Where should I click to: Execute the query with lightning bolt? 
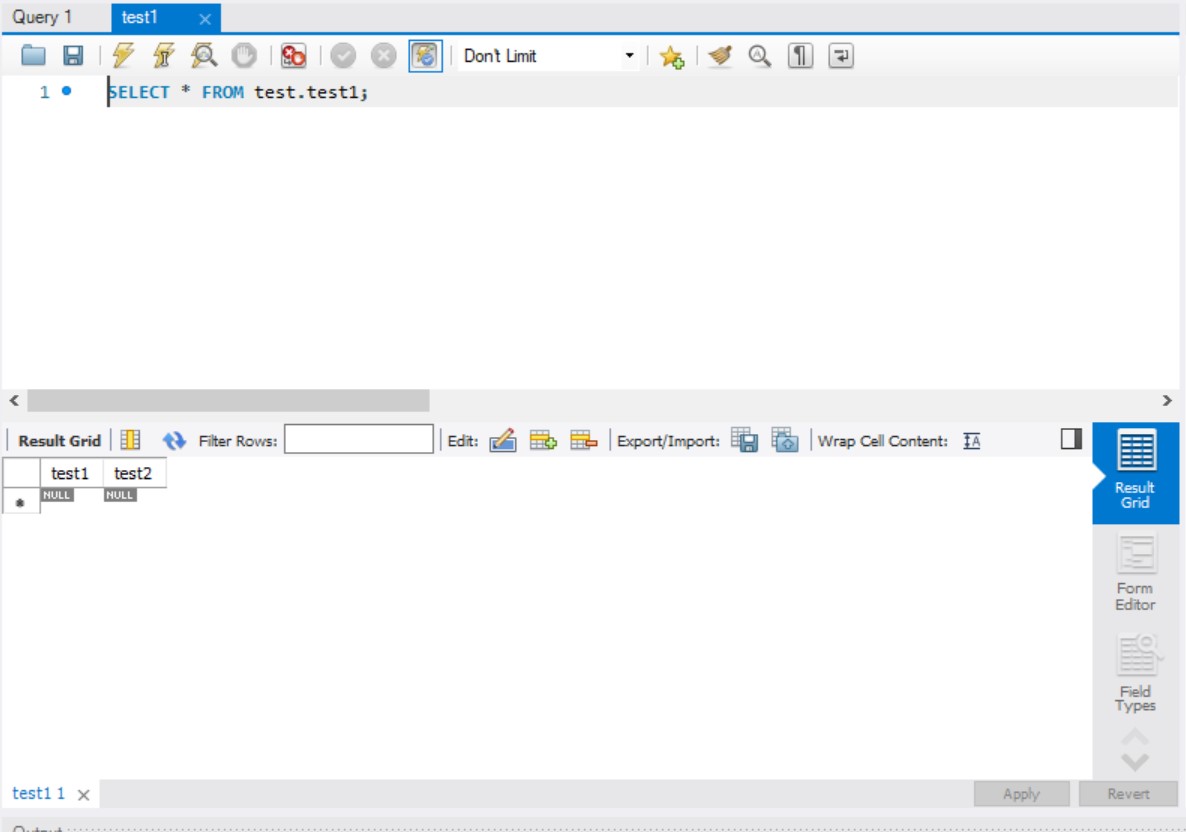coord(123,55)
